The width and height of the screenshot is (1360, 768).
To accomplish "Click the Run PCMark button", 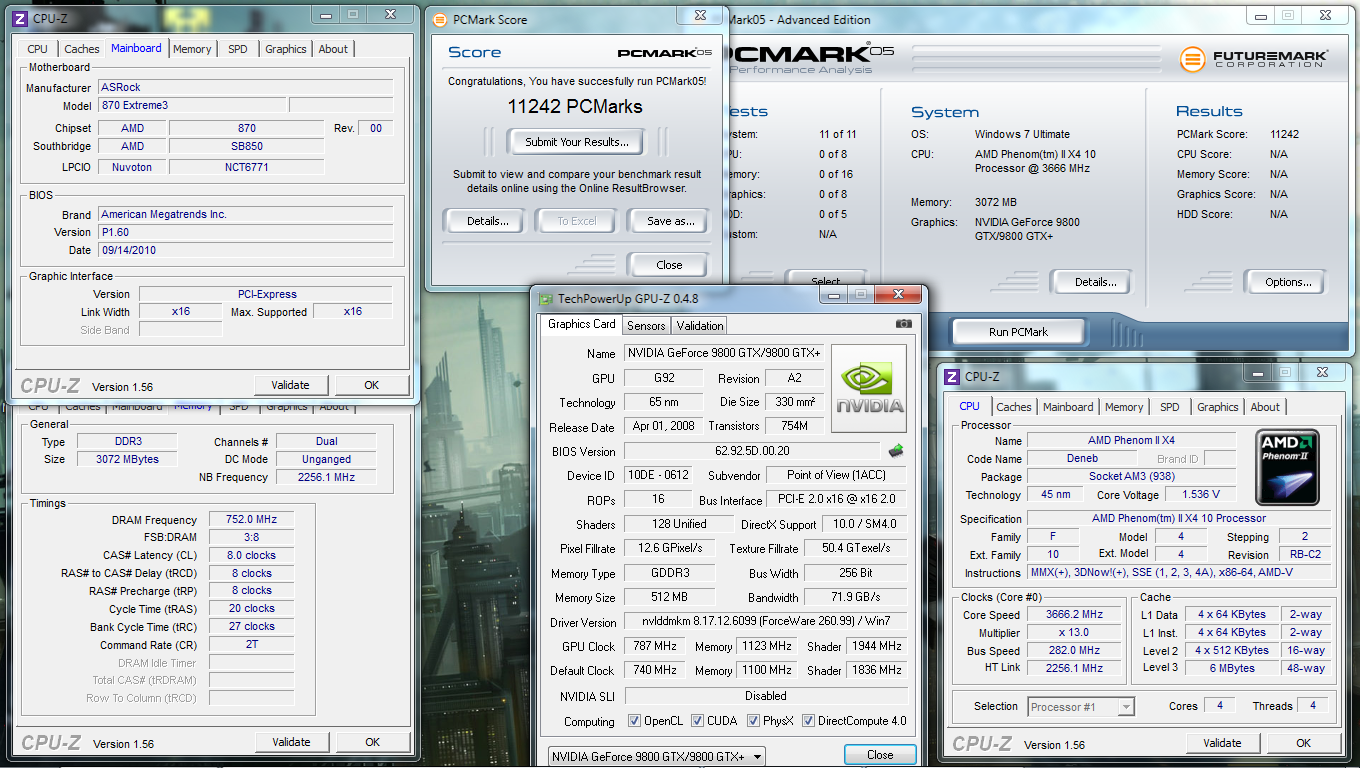I will pyautogui.click(x=1018, y=332).
